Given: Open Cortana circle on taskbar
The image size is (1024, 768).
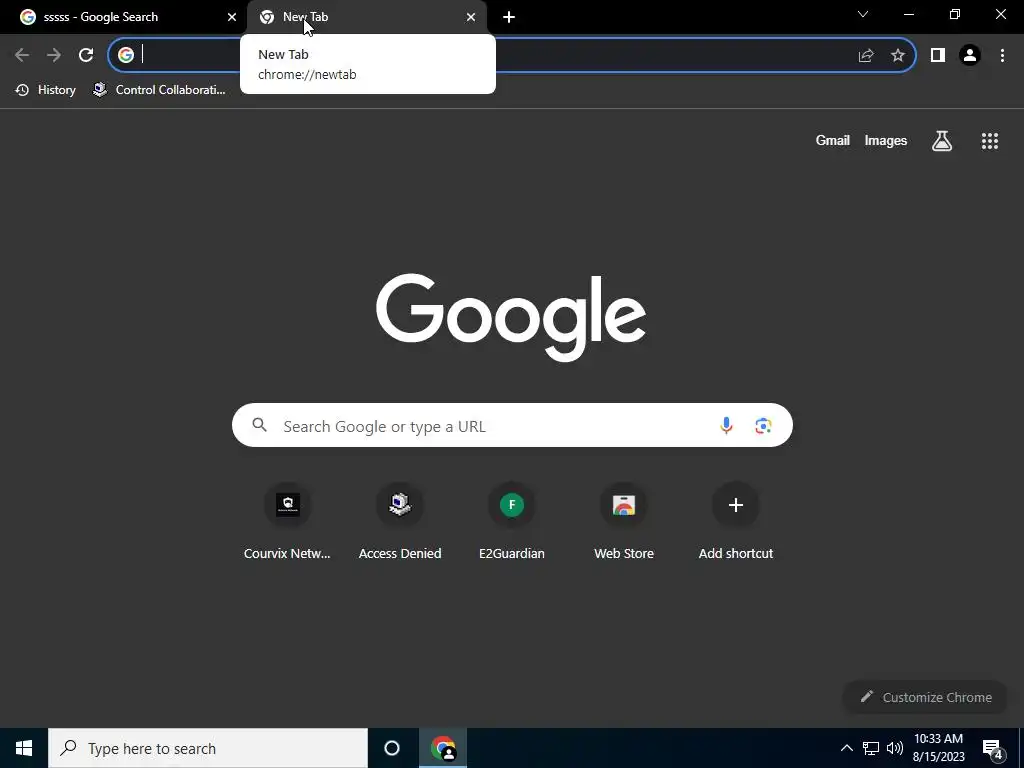Looking at the screenshot, I should [392, 748].
